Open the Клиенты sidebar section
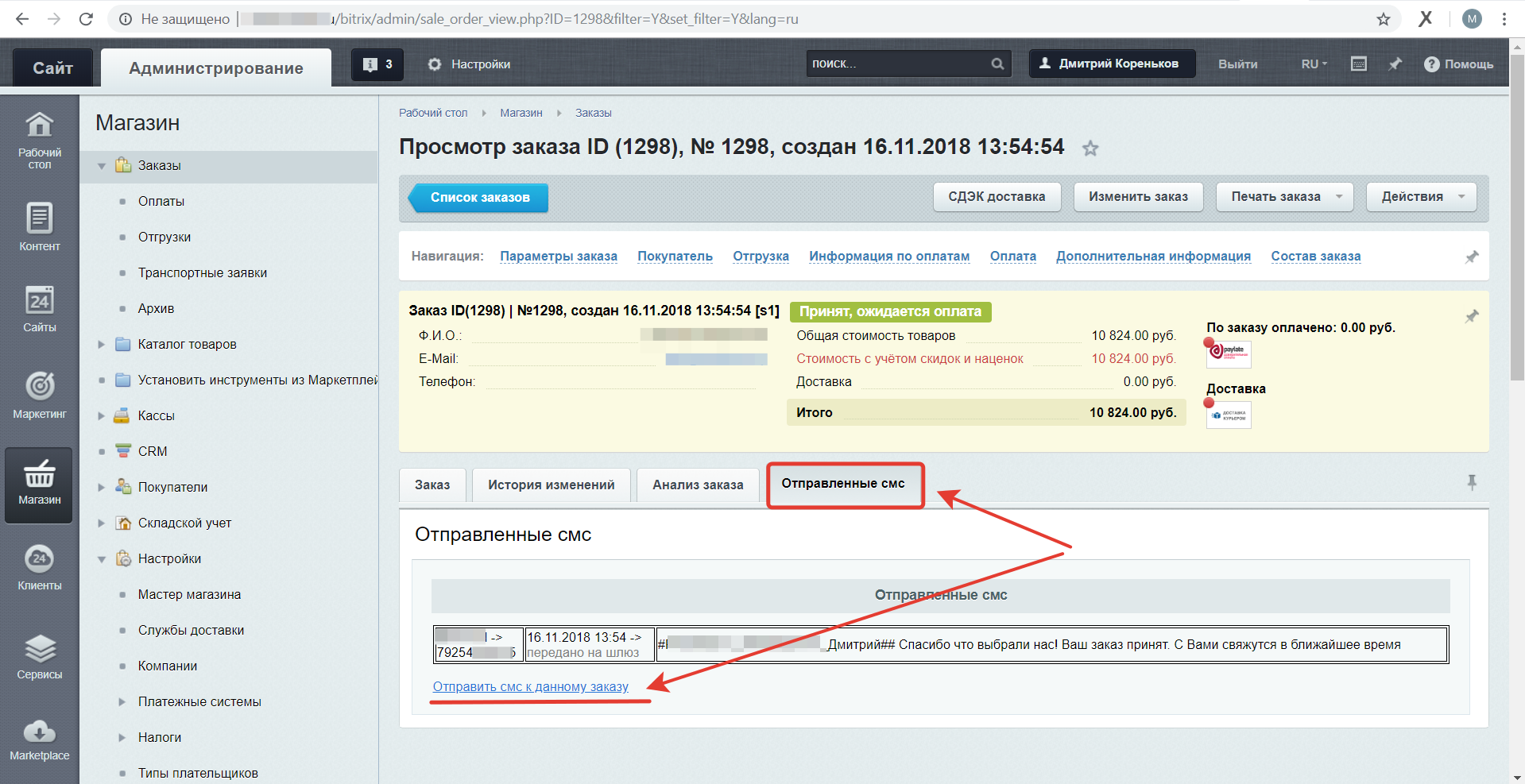1525x784 pixels. (39, 567)
